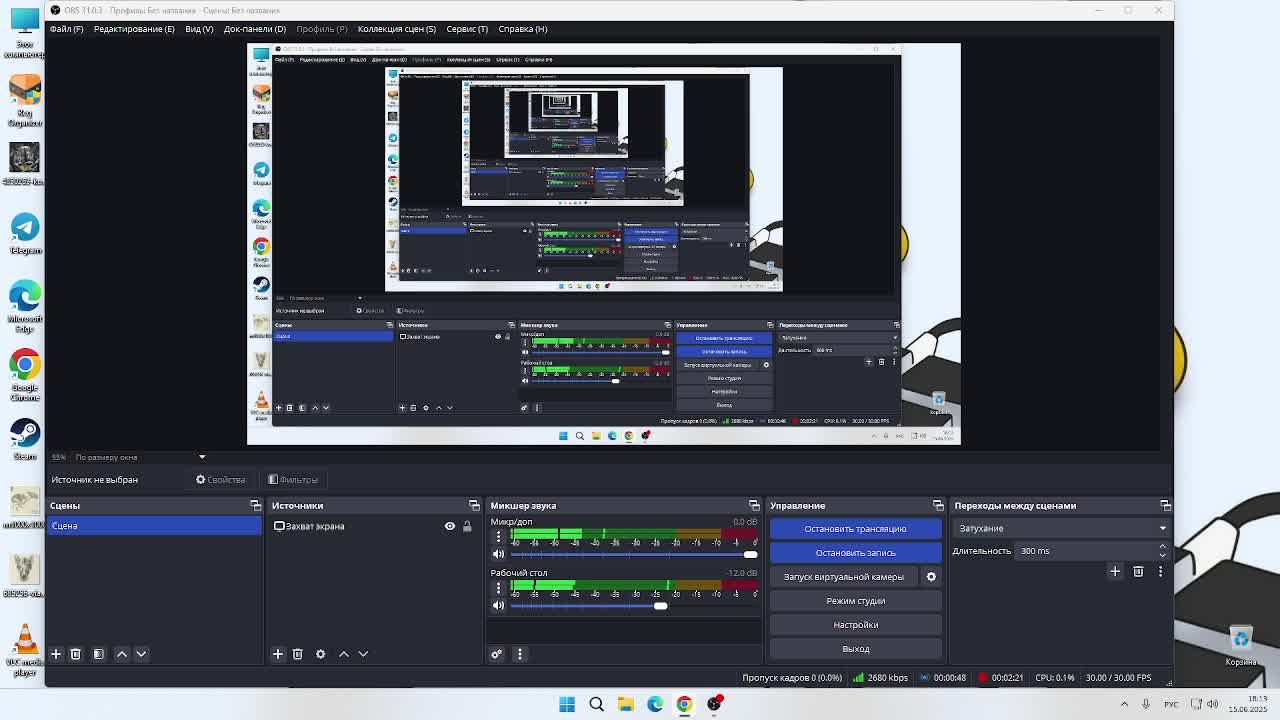Screen dimensions: 1280x720
Task: Open the Док-панели menu
Action: pyautogui.click(x=255, y=29)
